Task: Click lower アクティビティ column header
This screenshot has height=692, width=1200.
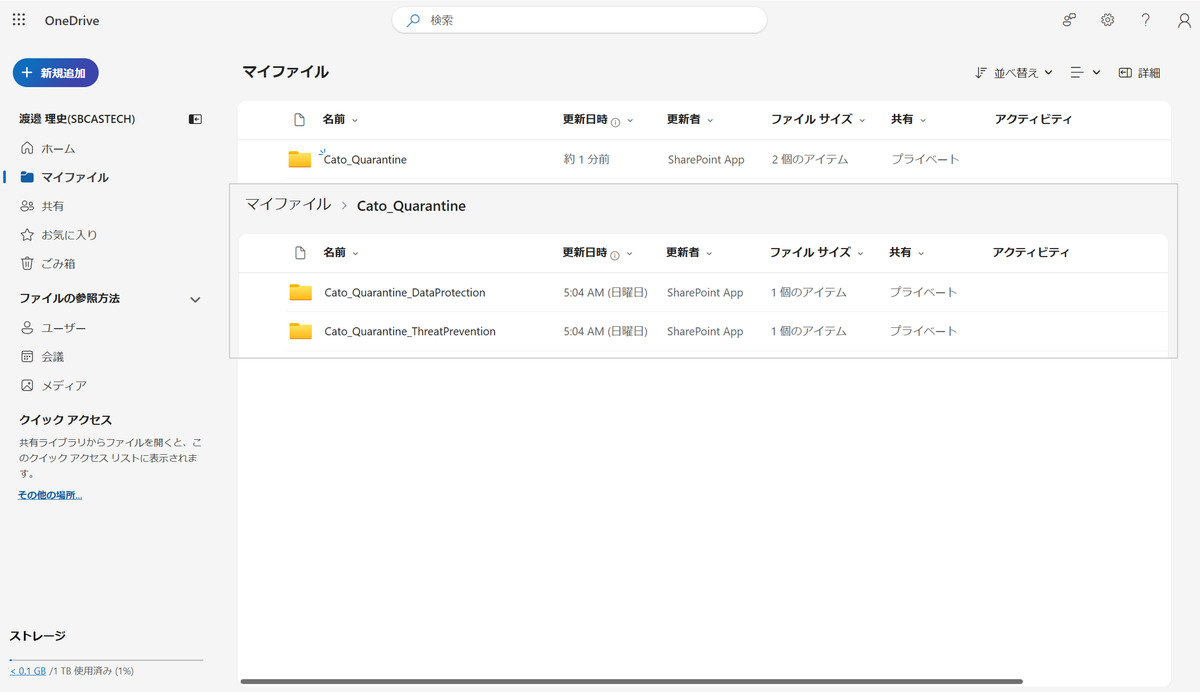Action: tap(1031, 253)
